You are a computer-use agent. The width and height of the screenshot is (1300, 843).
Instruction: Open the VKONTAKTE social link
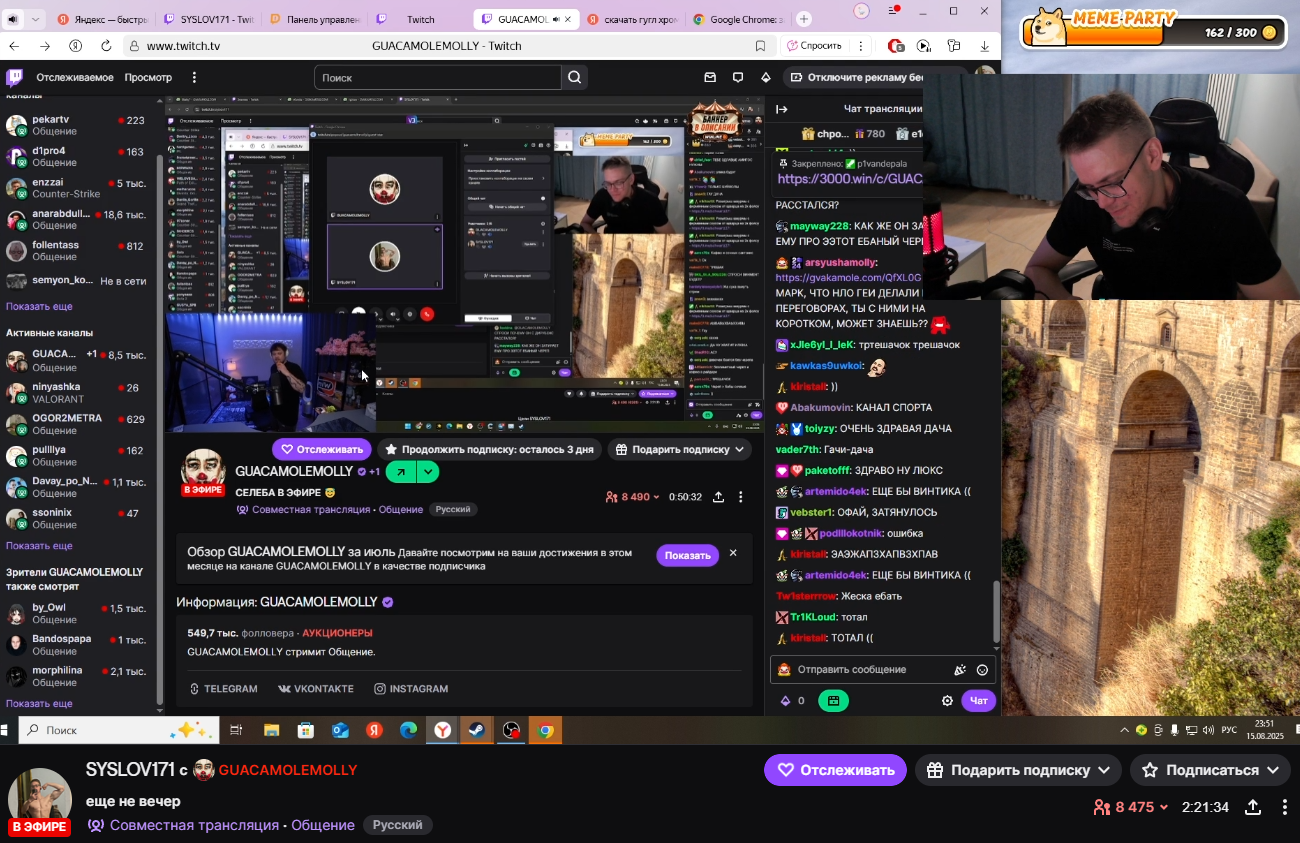[x=316, y=689]
